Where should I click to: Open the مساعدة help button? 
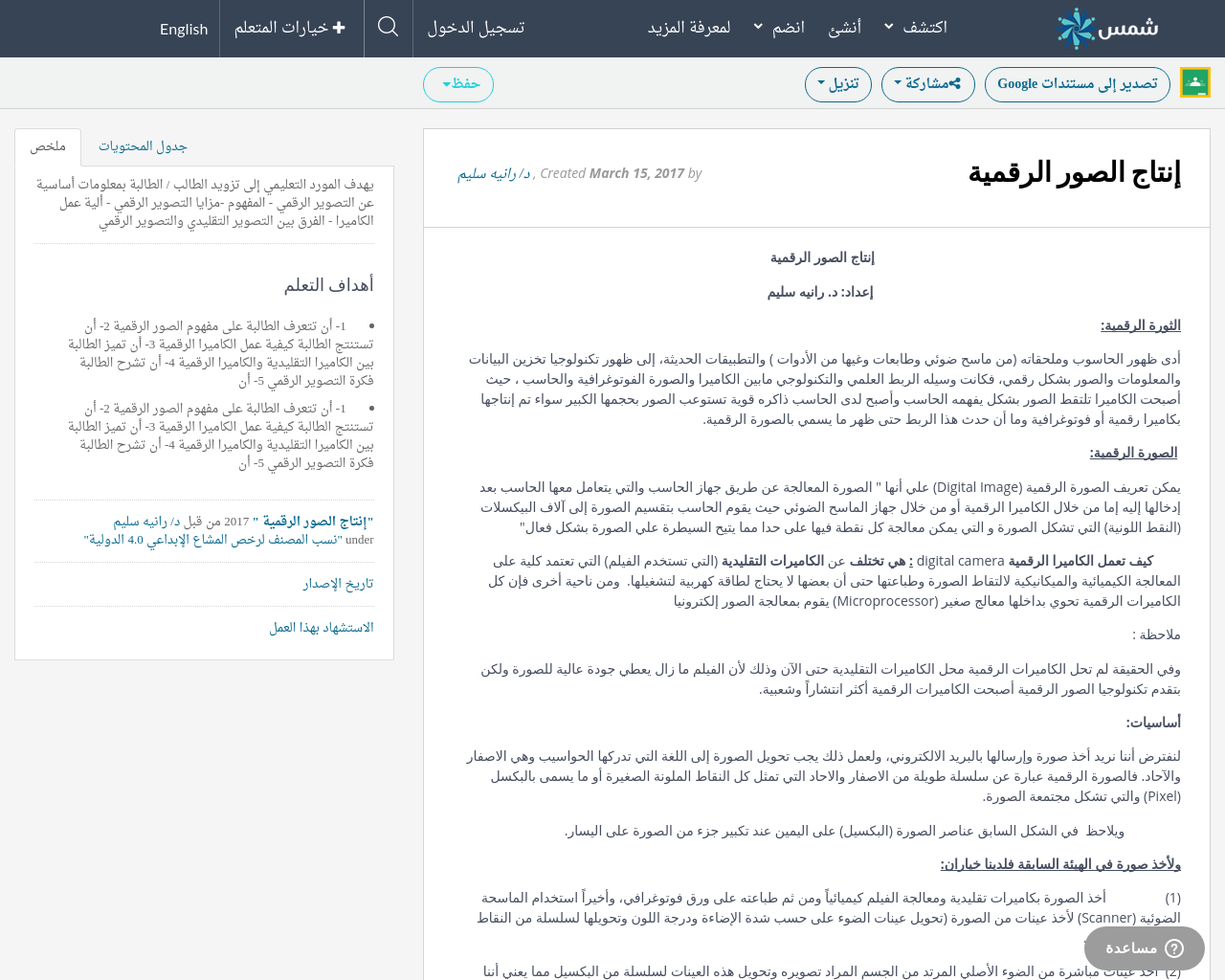point(1145,948)
